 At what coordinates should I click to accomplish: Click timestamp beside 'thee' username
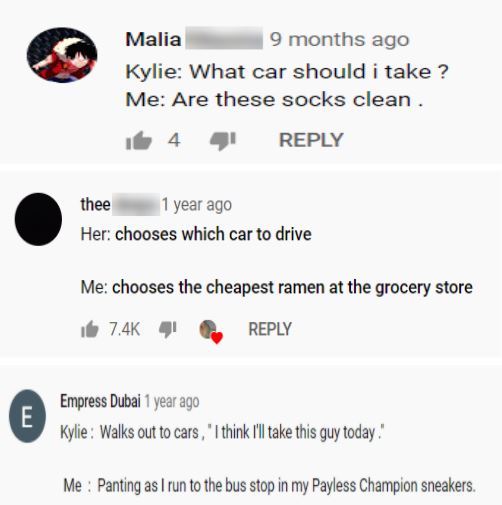coord(197,205)
